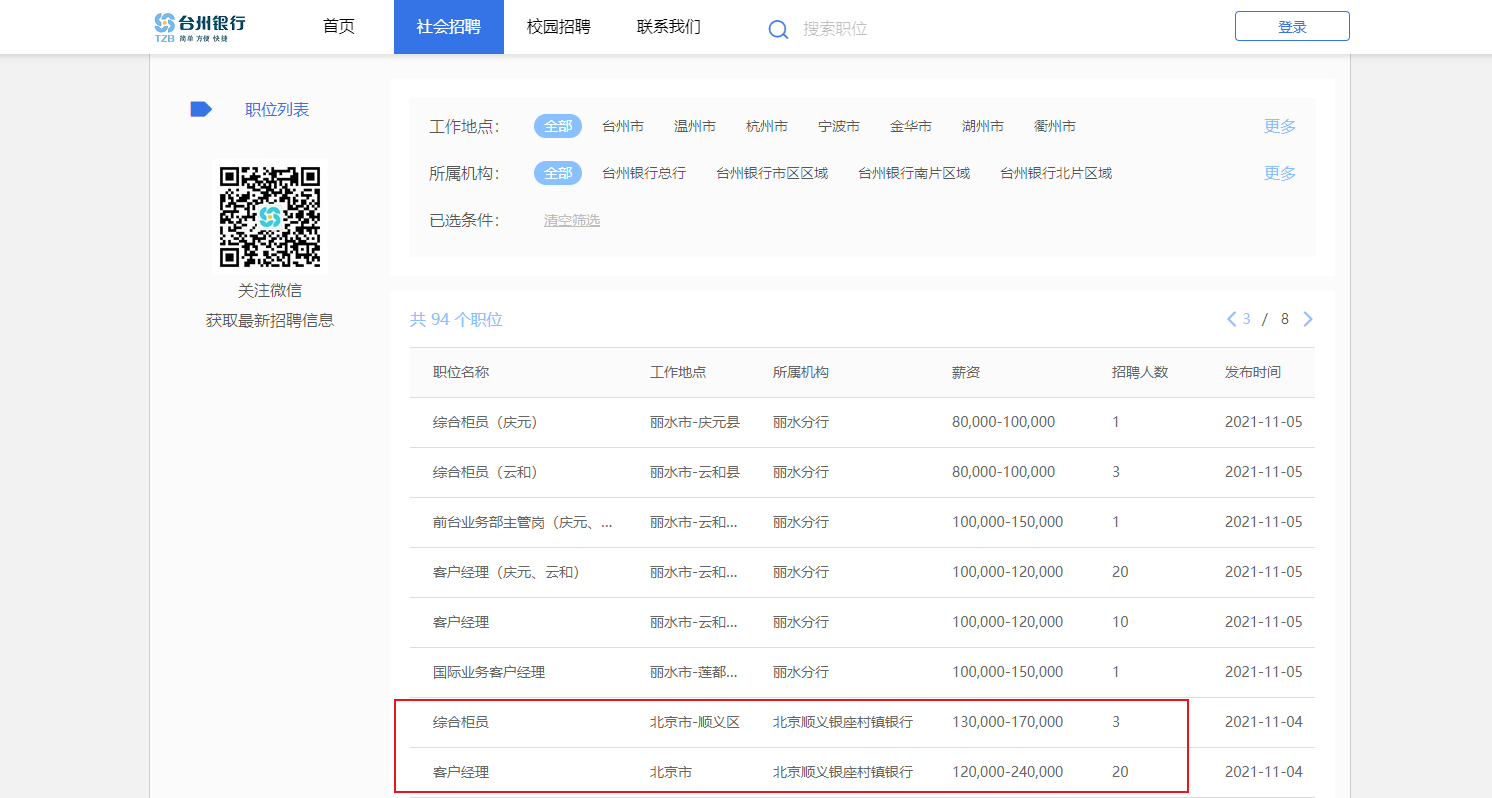This screenshot has height=798, width=1492.
Task: Filter work location by 湖州市
Action: (983, 126)
